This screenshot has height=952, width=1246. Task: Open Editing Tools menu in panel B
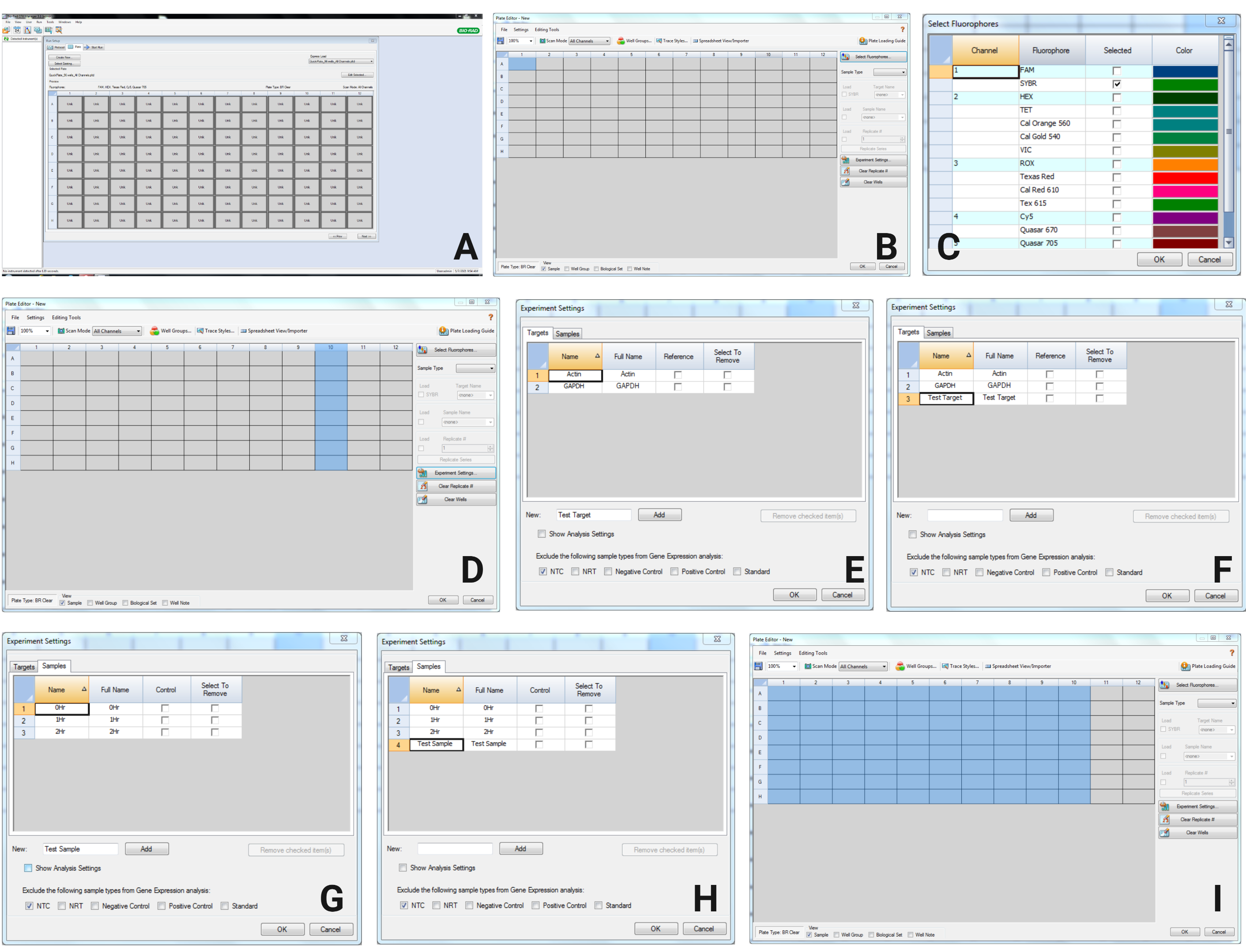pyautogui.click(x=546, y=30)
